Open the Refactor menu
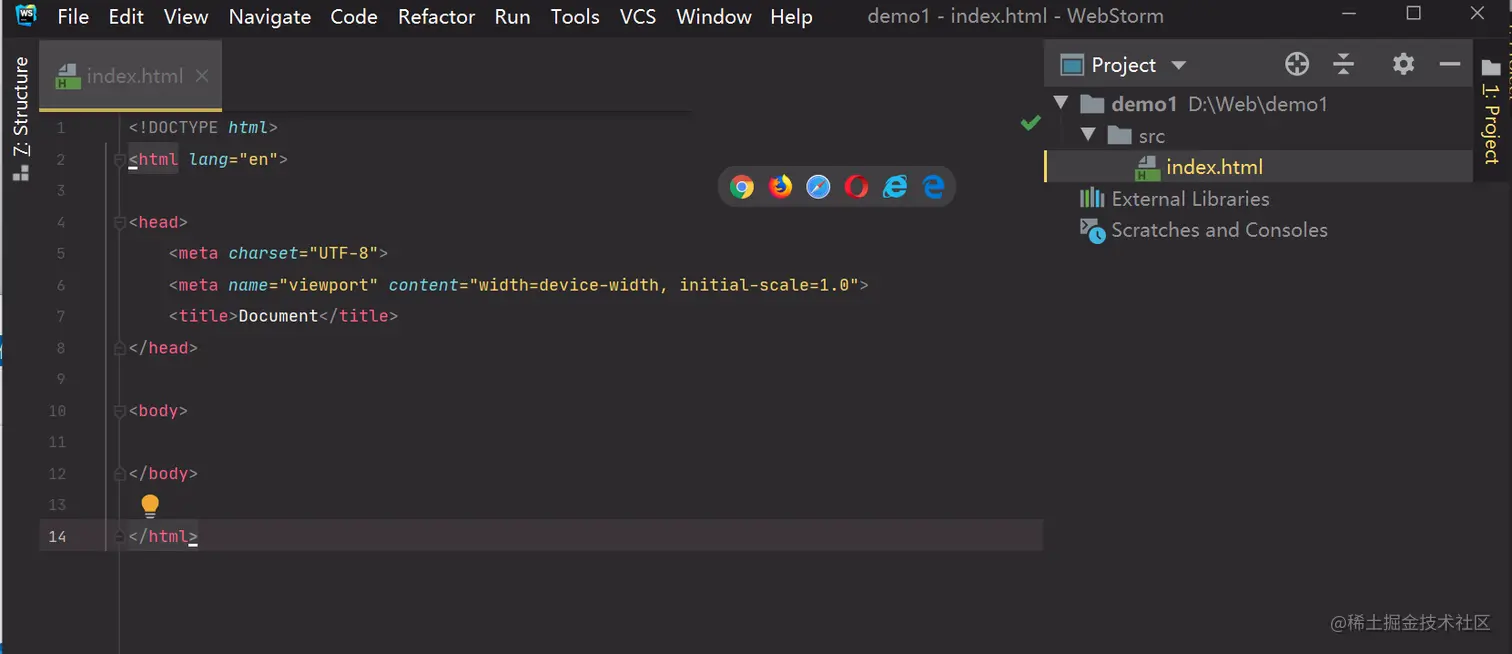1512x654 pixels. point(437,17)
